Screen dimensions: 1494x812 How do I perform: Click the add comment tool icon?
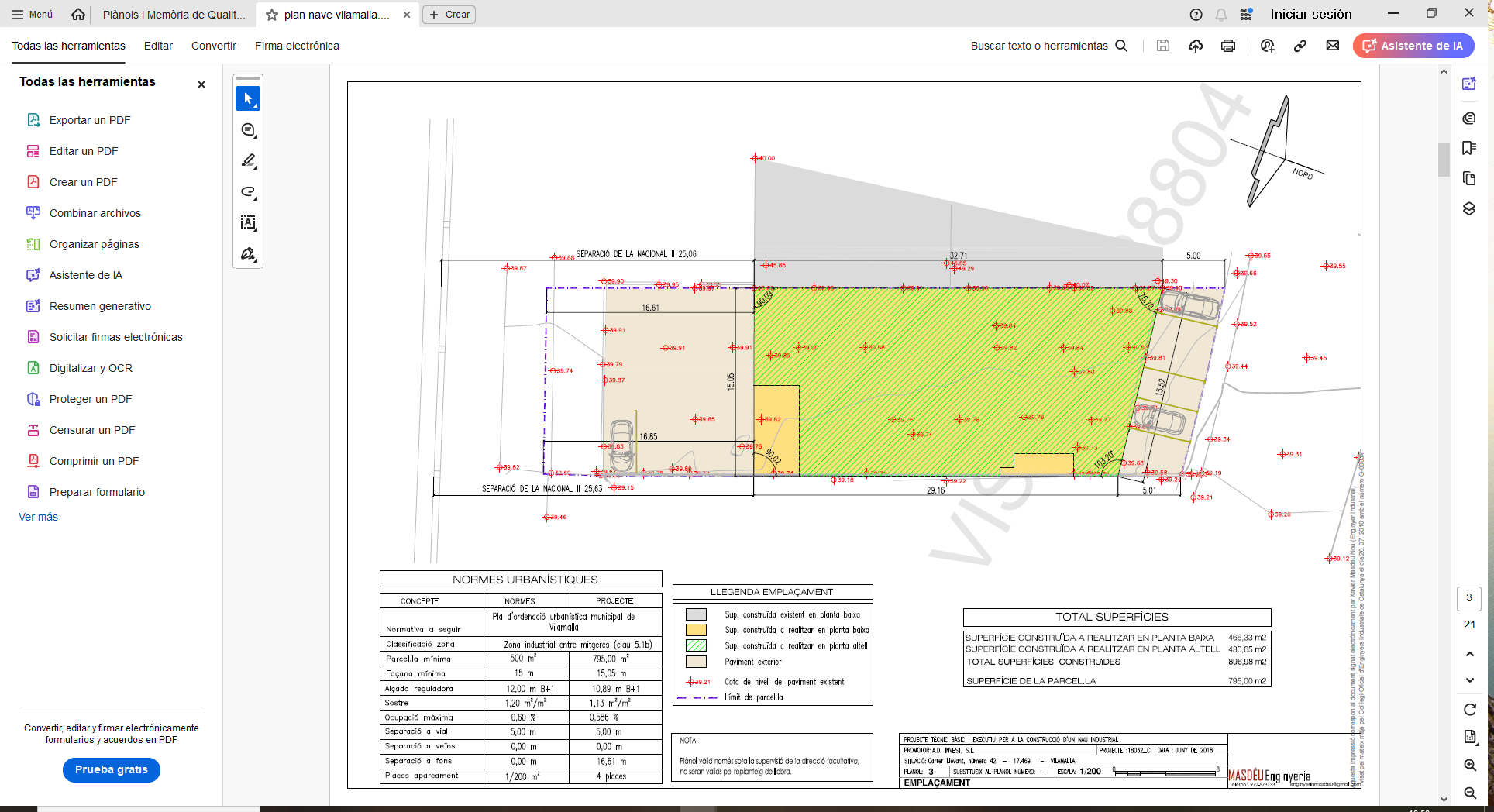[248, 130]
